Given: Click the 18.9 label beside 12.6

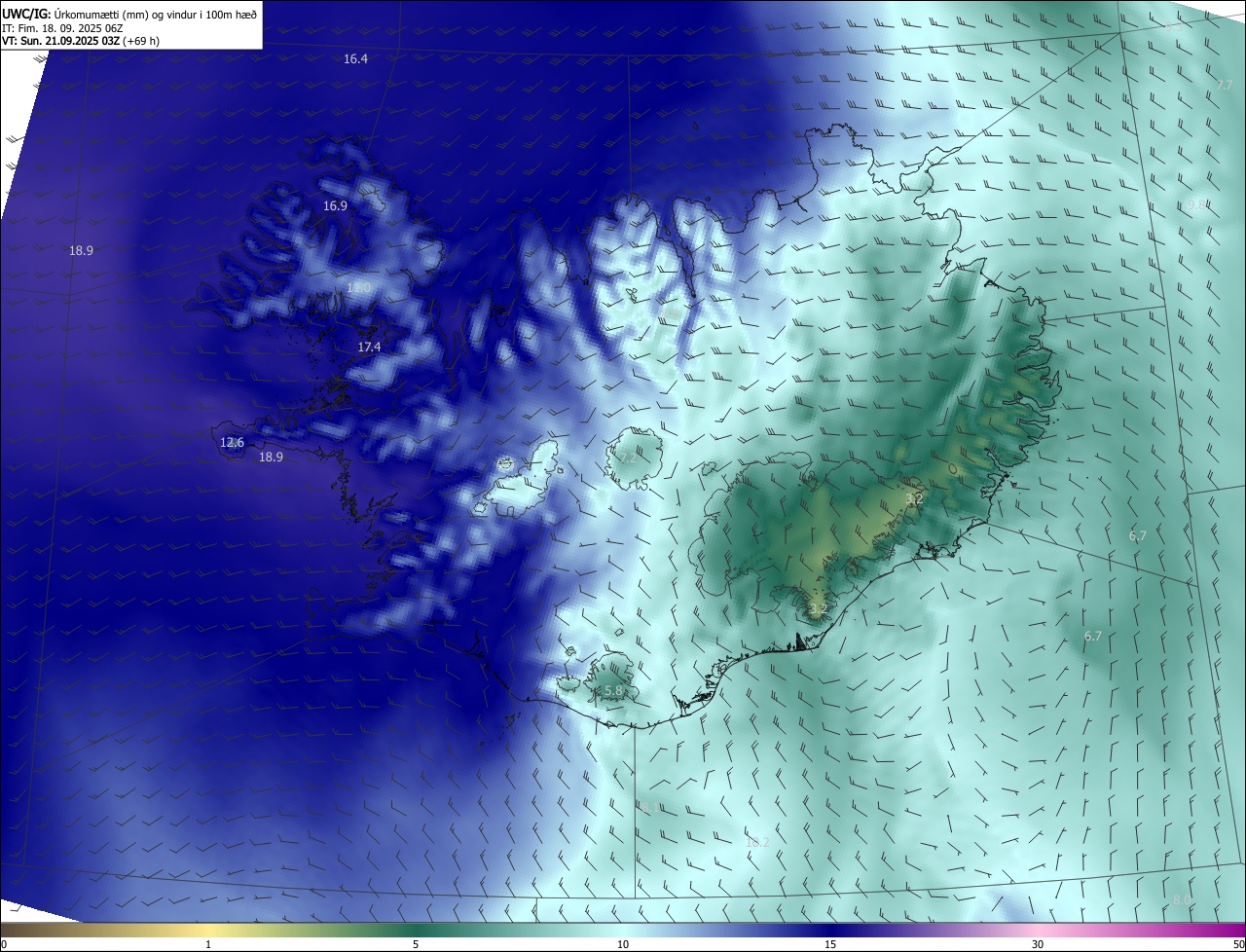Looking at the screenshot, I should point(271,458).
